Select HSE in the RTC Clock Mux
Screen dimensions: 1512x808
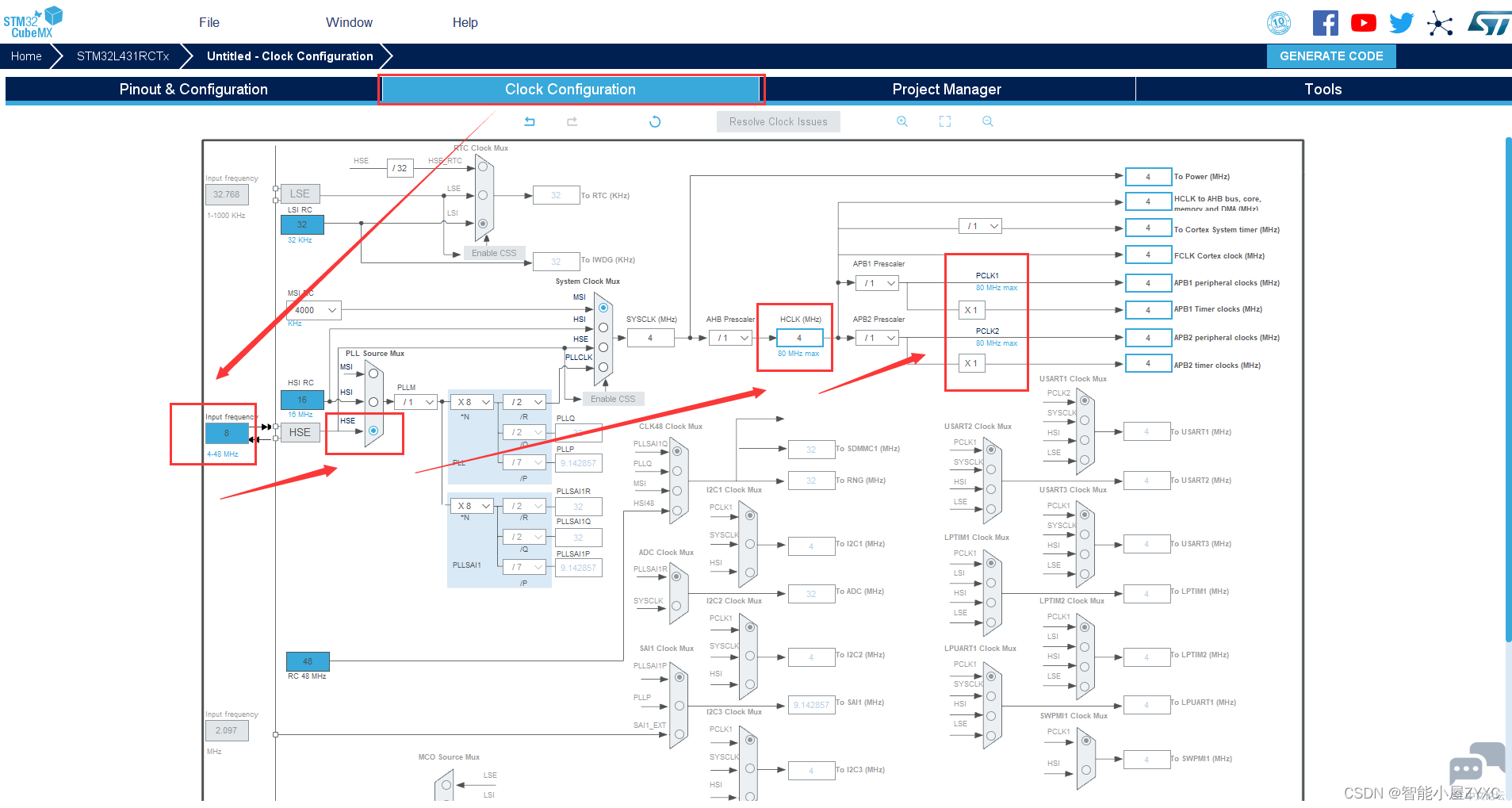[483, 167]
